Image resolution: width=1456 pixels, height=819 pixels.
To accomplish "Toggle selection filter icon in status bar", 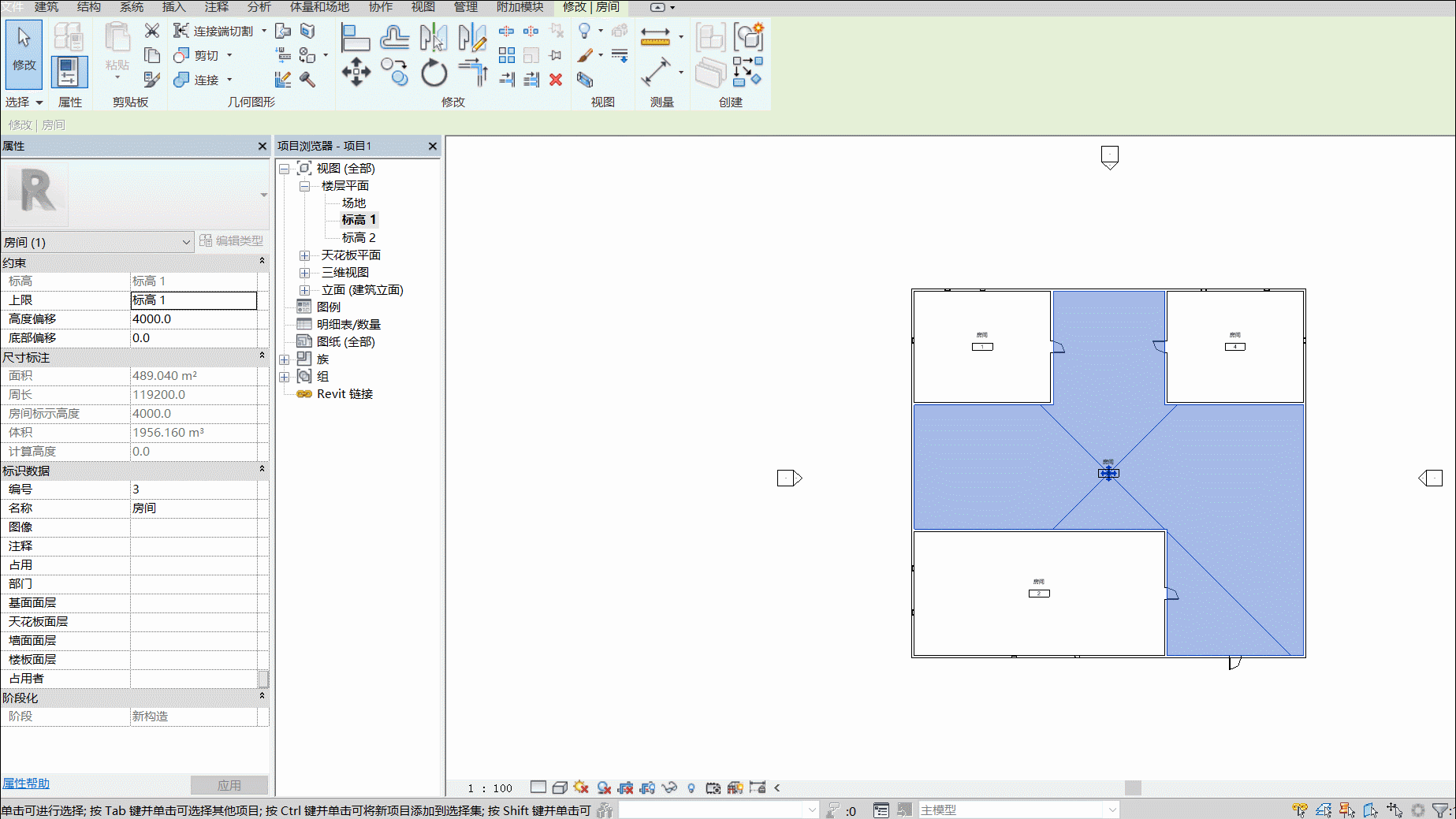I will (x=1440, y=810).
